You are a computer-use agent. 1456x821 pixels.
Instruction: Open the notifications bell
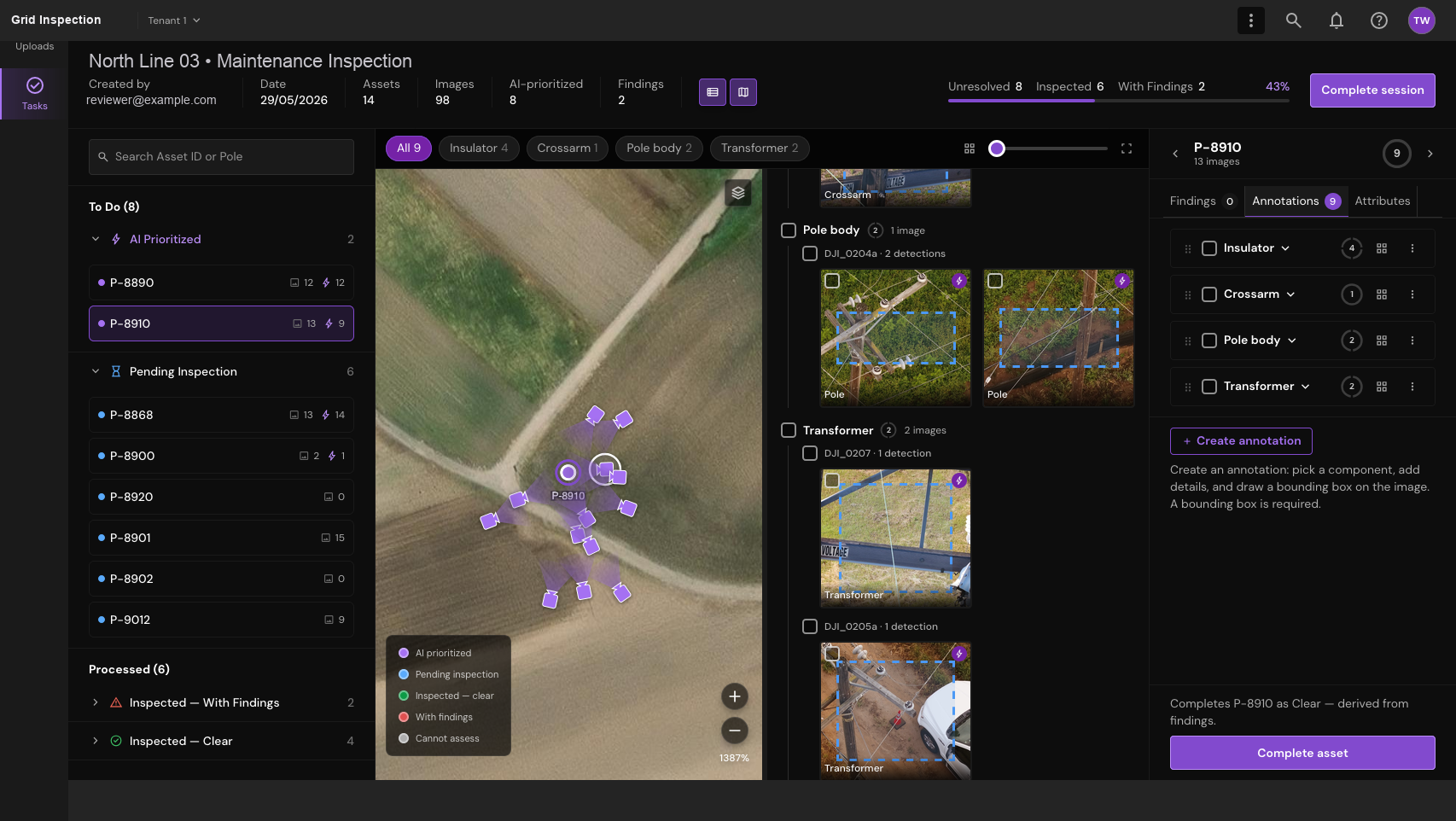pyautogui.click(x=1336, y=20)
